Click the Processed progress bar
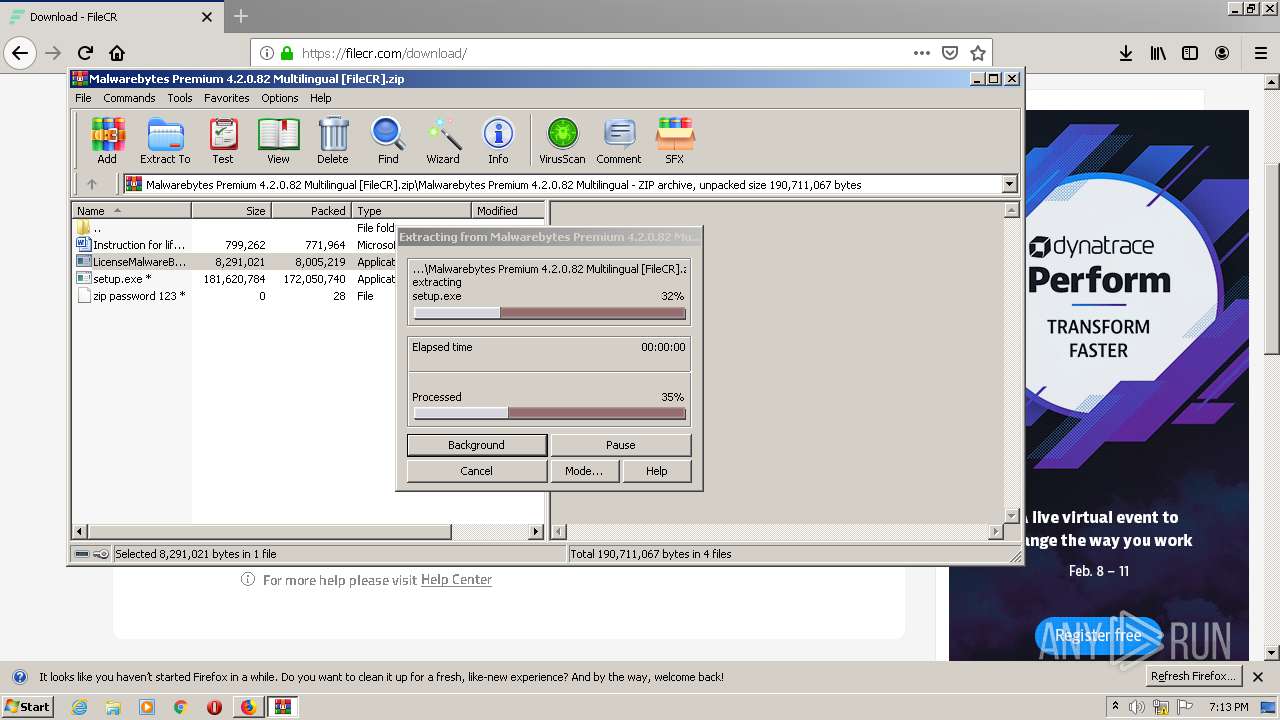1280x720 pixels. click(550, 413)
